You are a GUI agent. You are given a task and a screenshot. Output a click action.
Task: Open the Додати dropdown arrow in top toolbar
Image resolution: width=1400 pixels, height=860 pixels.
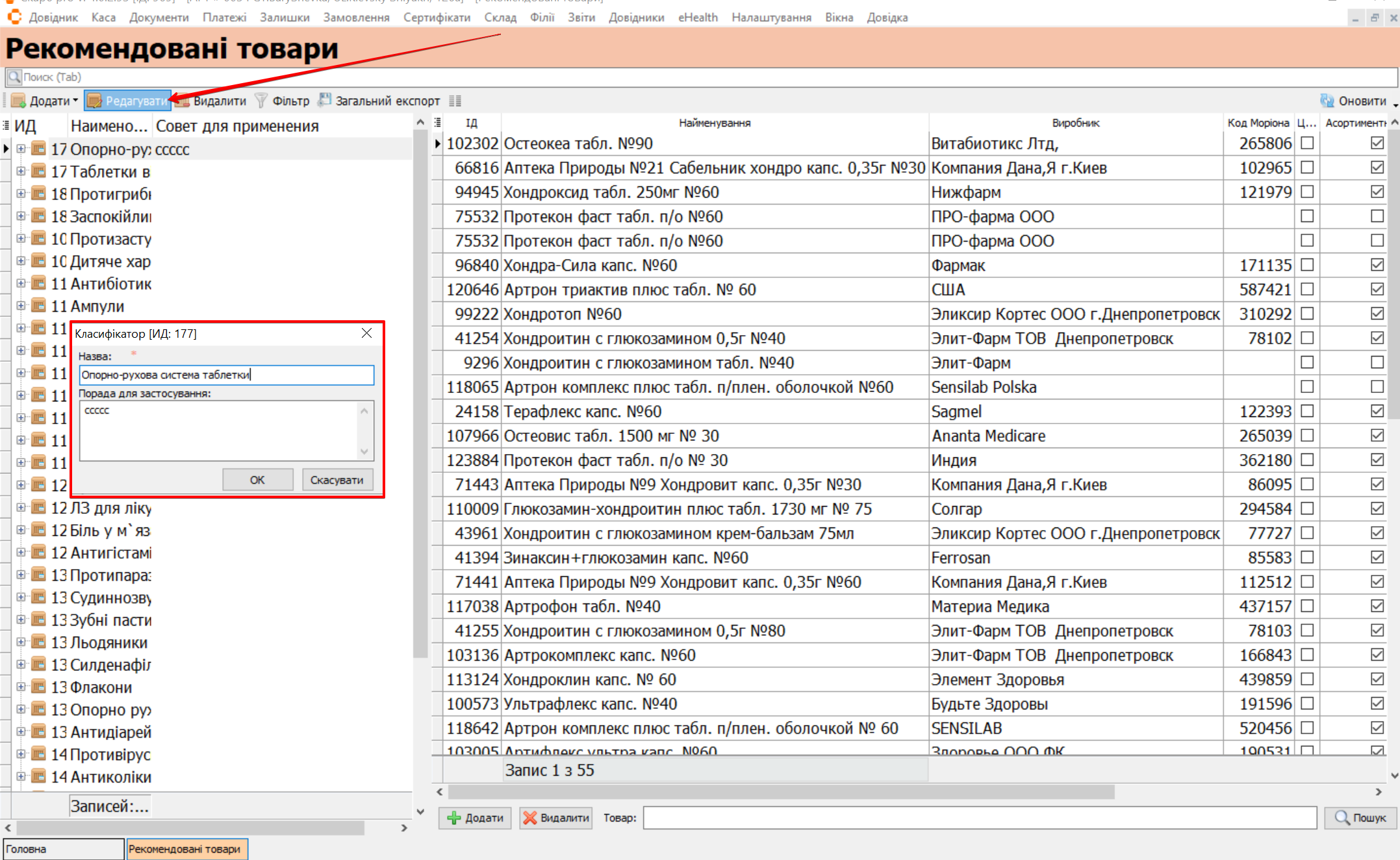75,101
